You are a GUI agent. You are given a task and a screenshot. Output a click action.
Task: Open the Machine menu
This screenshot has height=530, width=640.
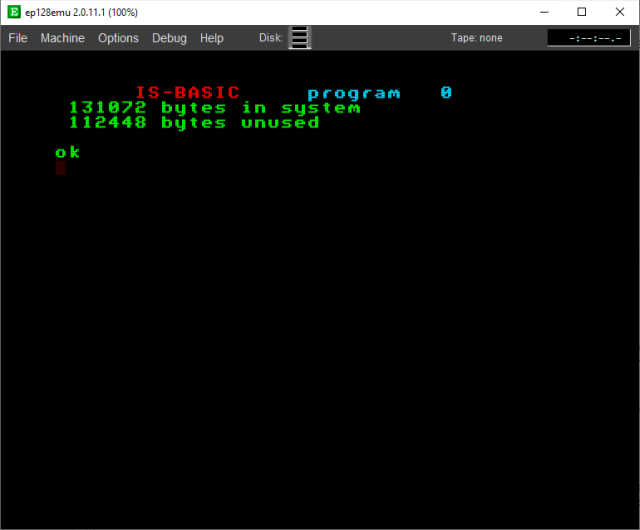pyautogui.click(x=62, y=38)
